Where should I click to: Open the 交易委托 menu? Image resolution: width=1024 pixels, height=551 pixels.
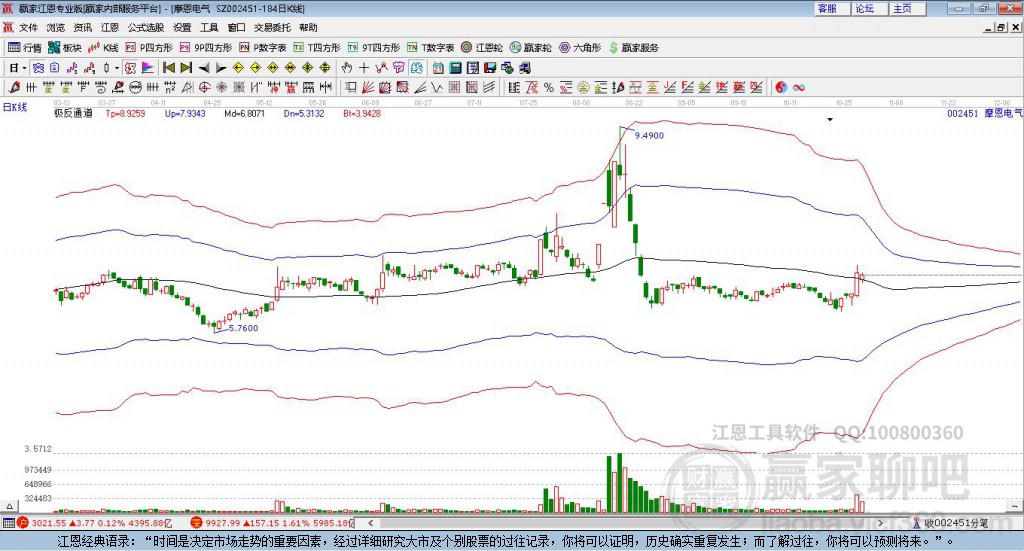[272, 27]
